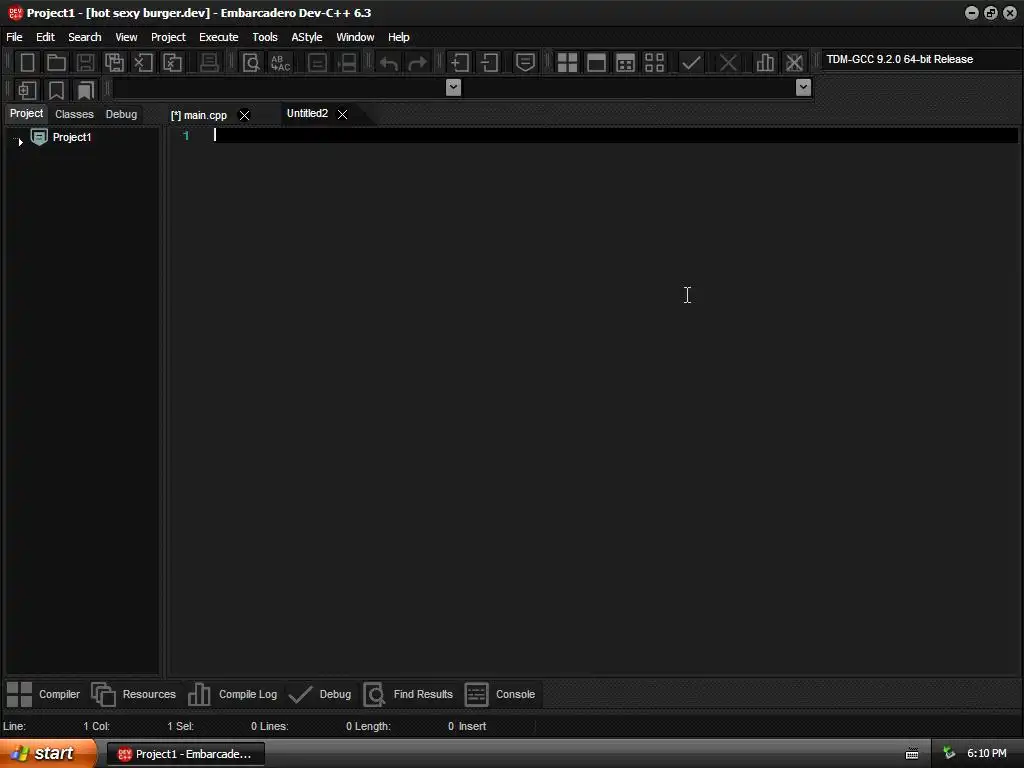Viewport: 1024px width, 768px height.
Task: Switch to the Debug side tab
Action: (x=121, y=114)
